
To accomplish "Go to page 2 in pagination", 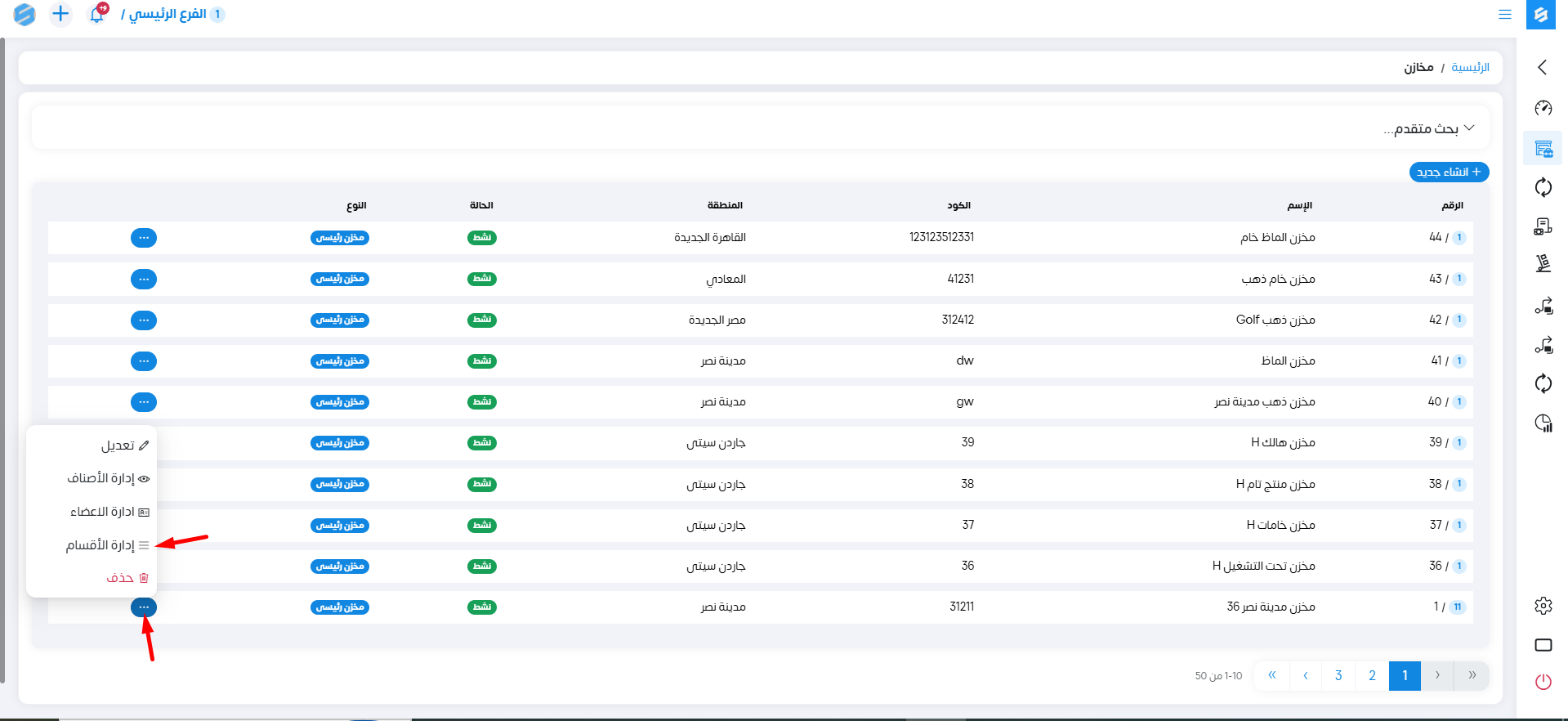I will [x=1372, y=675].
